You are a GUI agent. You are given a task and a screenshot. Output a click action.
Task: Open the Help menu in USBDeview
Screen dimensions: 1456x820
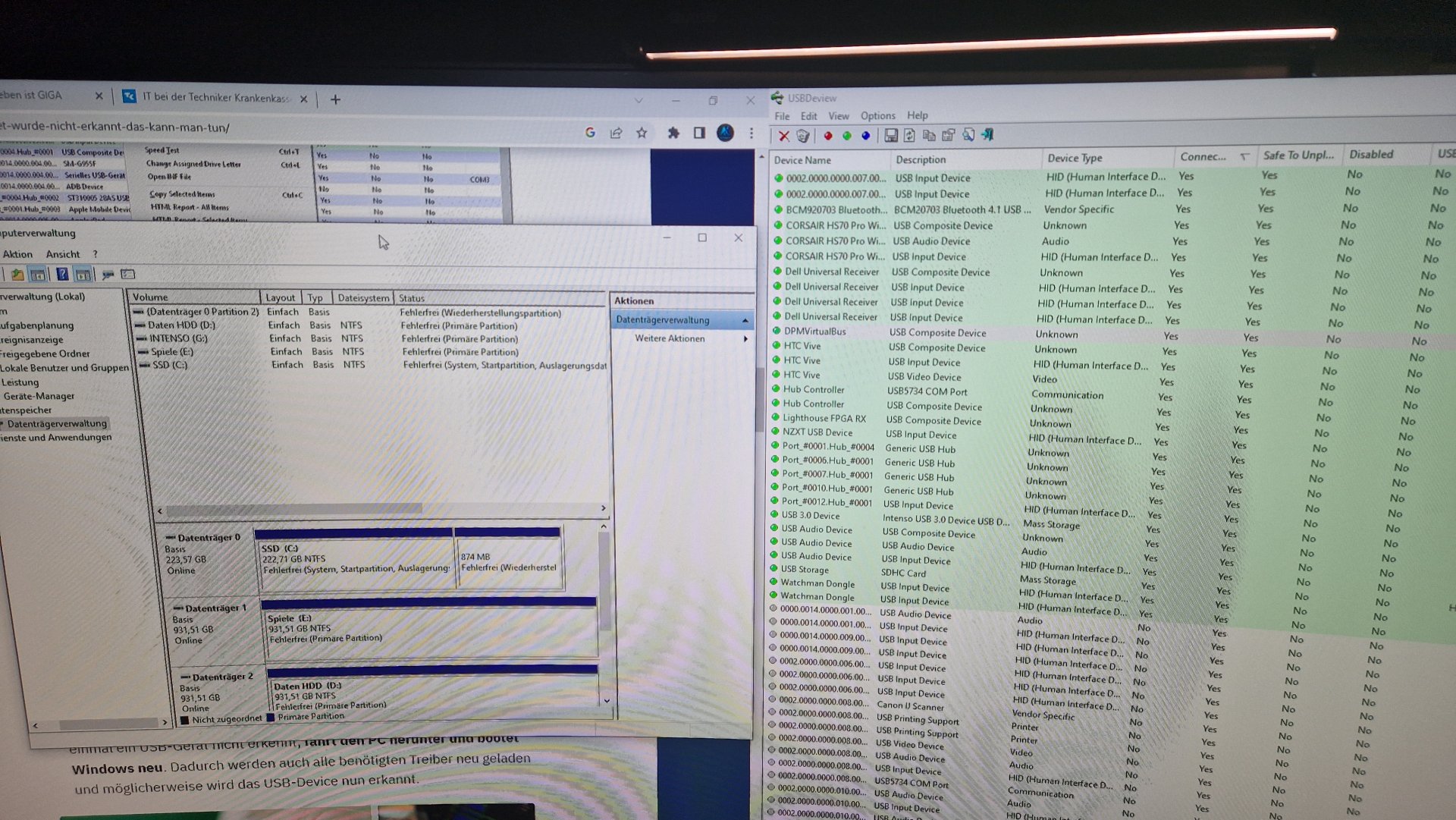918,115
